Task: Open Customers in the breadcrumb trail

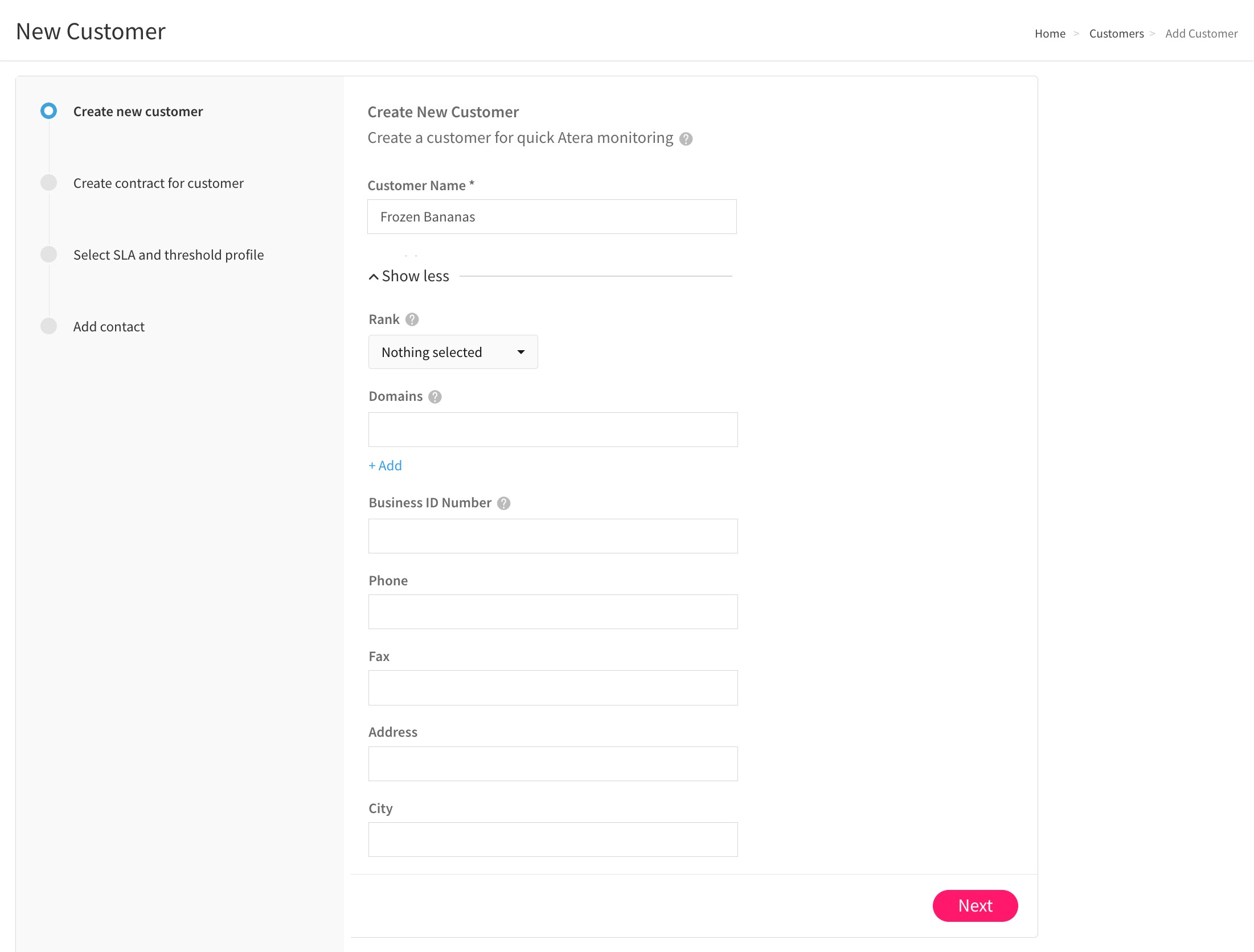Action: 1116,34
